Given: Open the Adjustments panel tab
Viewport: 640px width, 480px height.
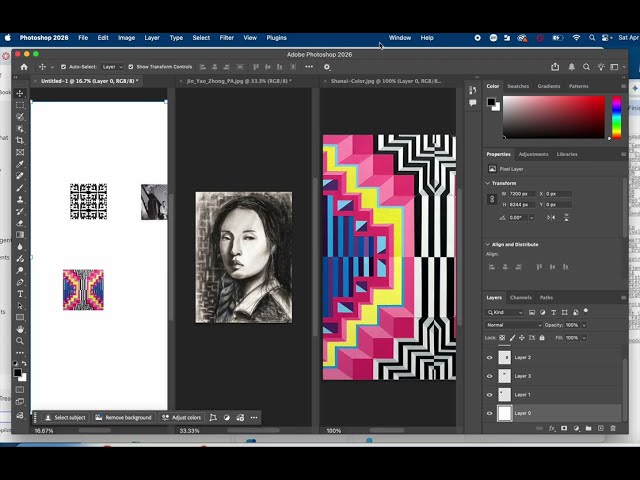Looking at the screenshot, I should click(533, 154).
